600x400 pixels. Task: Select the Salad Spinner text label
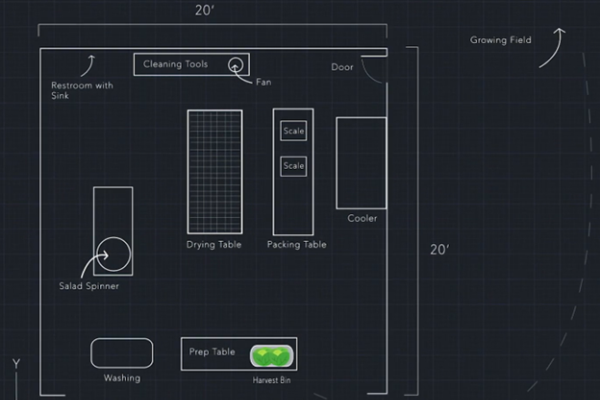(89, 286)
